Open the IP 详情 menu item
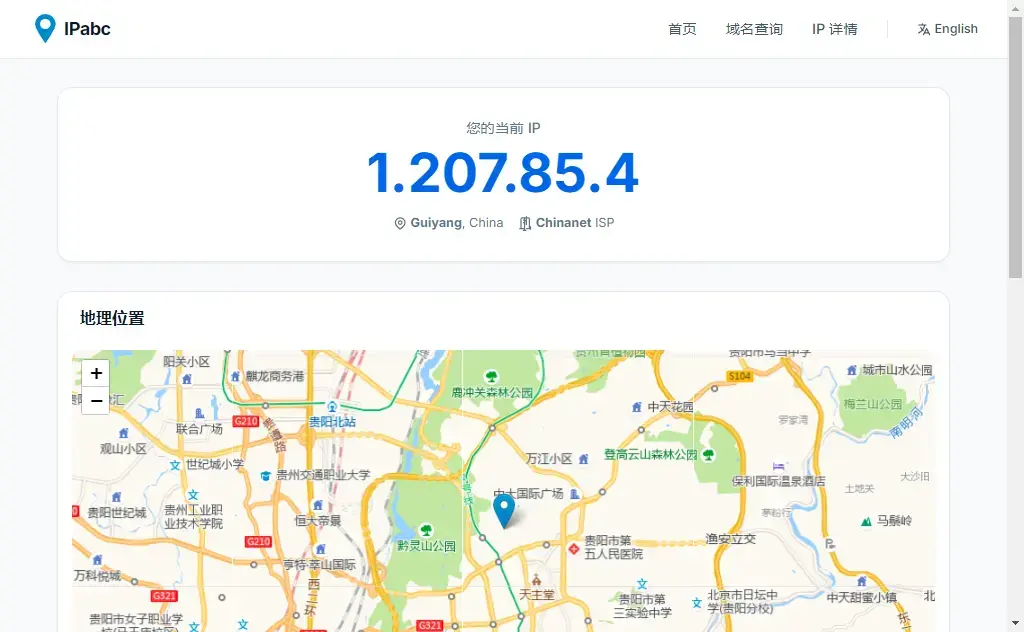The width and height of the screenshot is (1024, 632). click(835, 29)
